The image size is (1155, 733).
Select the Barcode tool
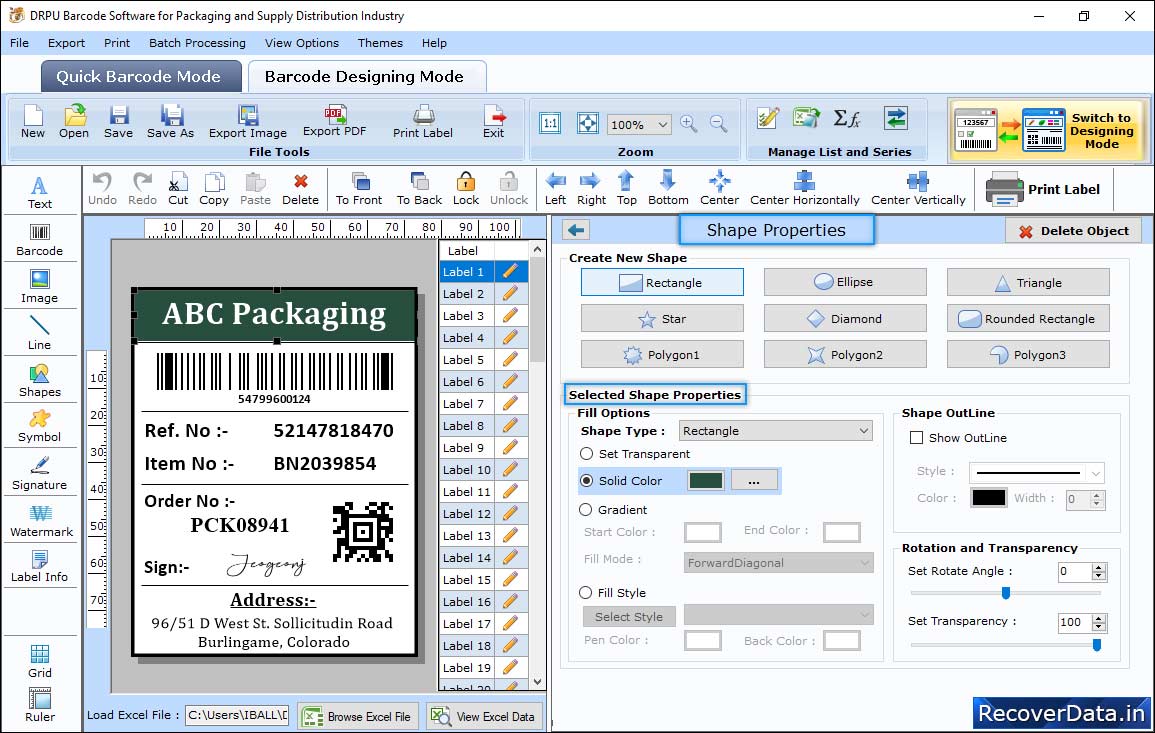[40, 240]
